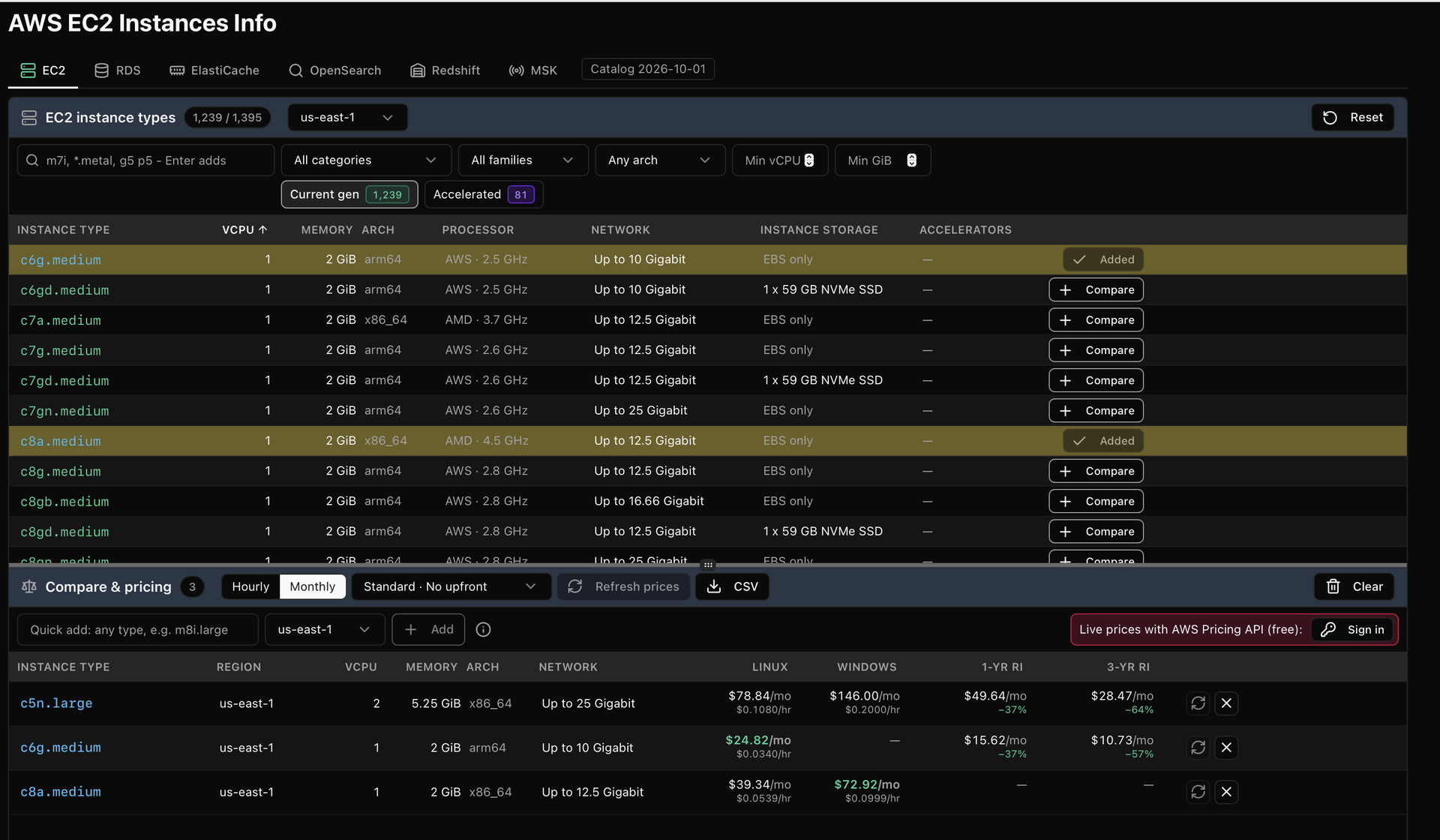The height and width of the screenshot is (840, 1440).
Task: Open c7gn.medium instance link
Action: [64, 411]
